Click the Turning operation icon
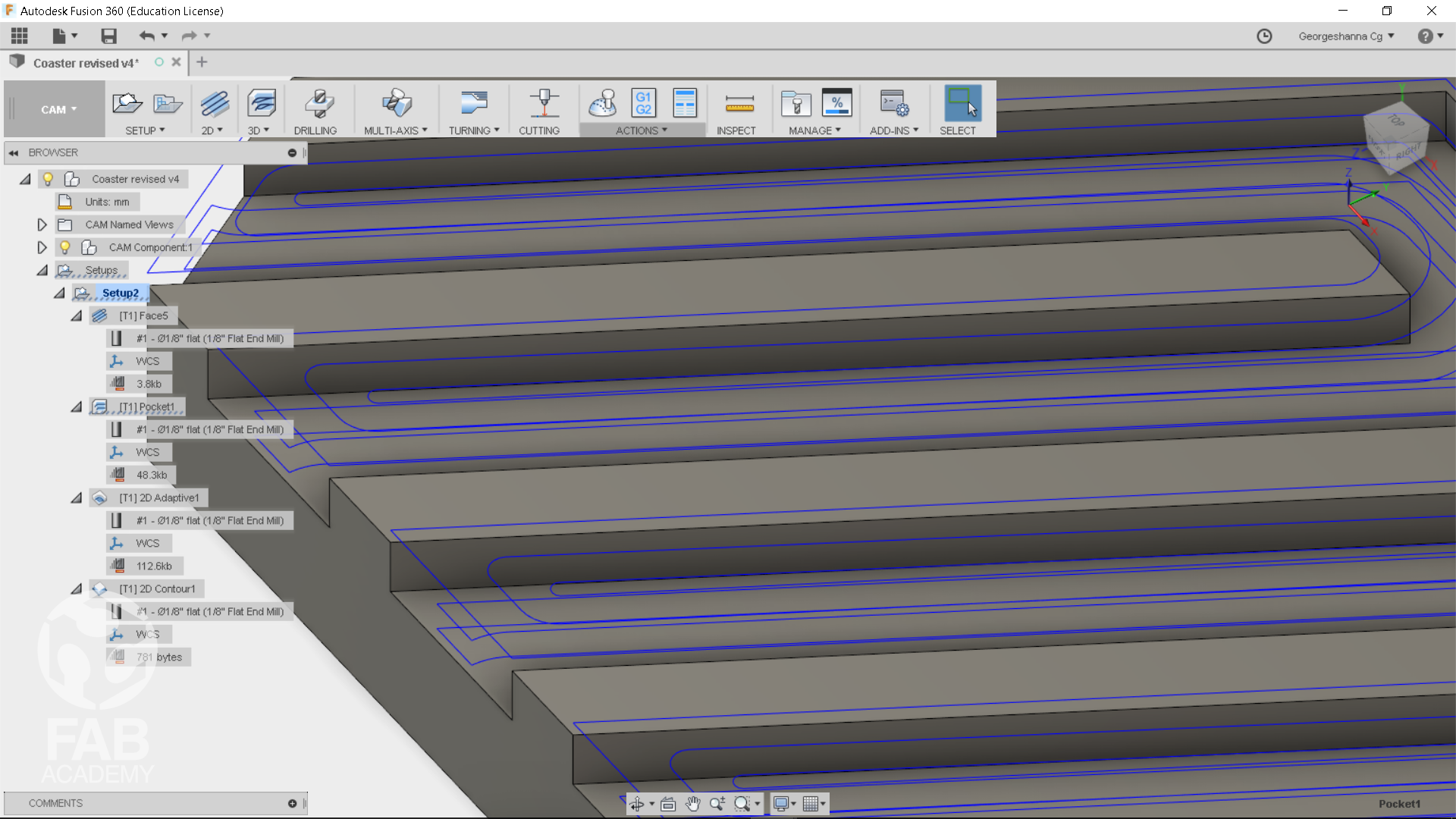The height and width of the screenshot is (819, 1456). (x=474, y=103)
